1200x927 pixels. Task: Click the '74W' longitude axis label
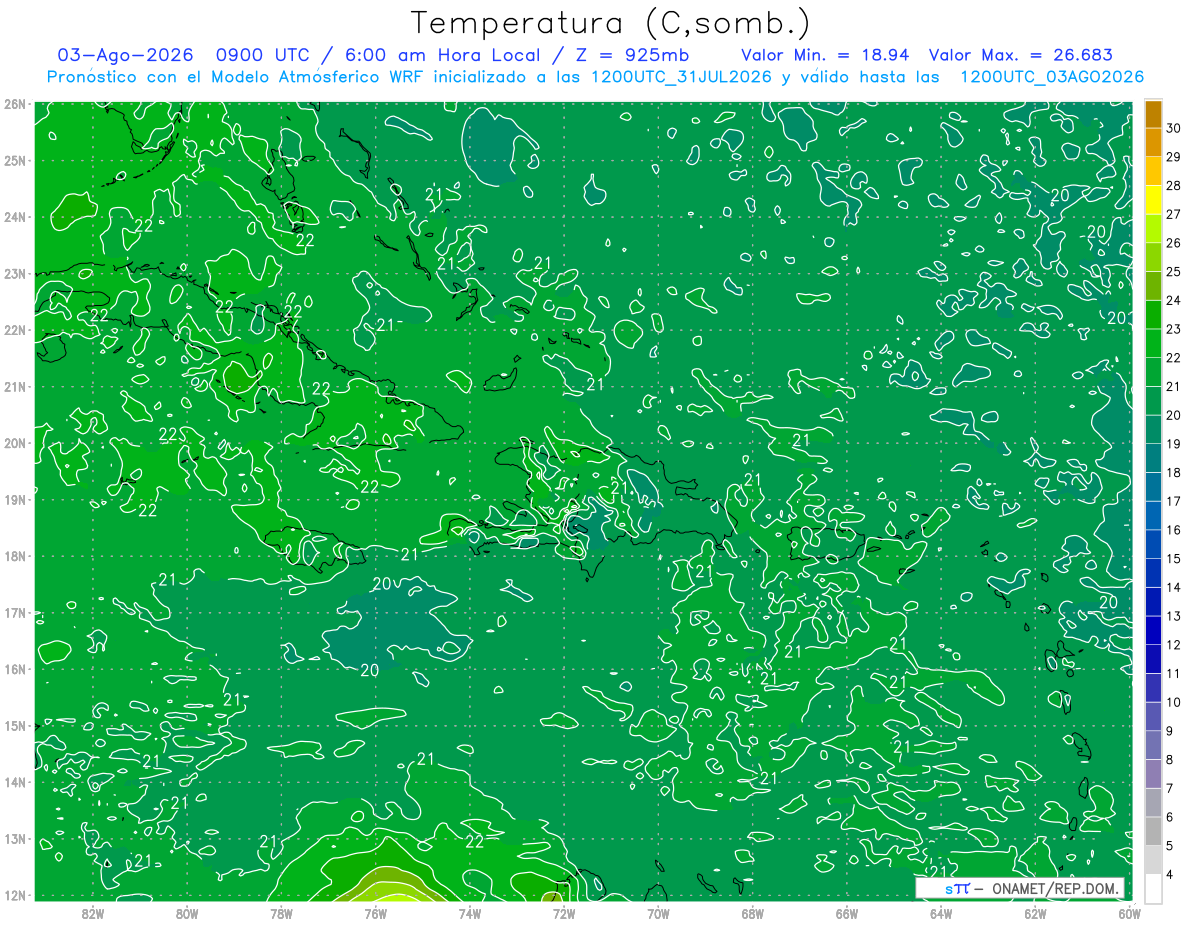click(x=470, y=913)
